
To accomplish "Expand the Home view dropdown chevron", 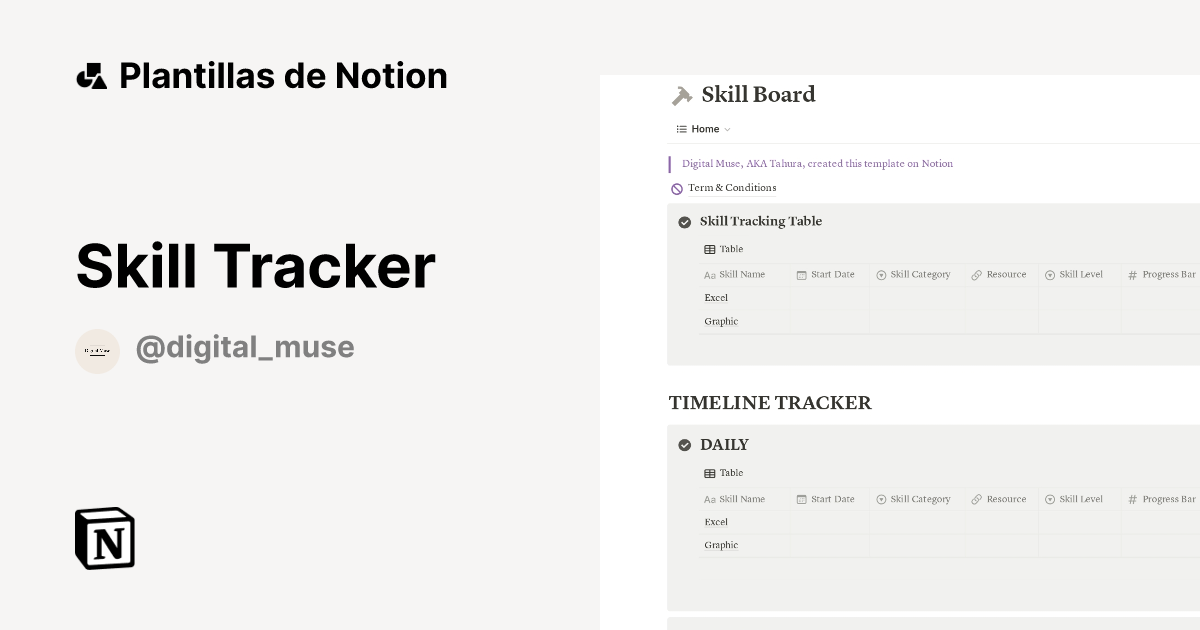I will click(x=727, y=129).
